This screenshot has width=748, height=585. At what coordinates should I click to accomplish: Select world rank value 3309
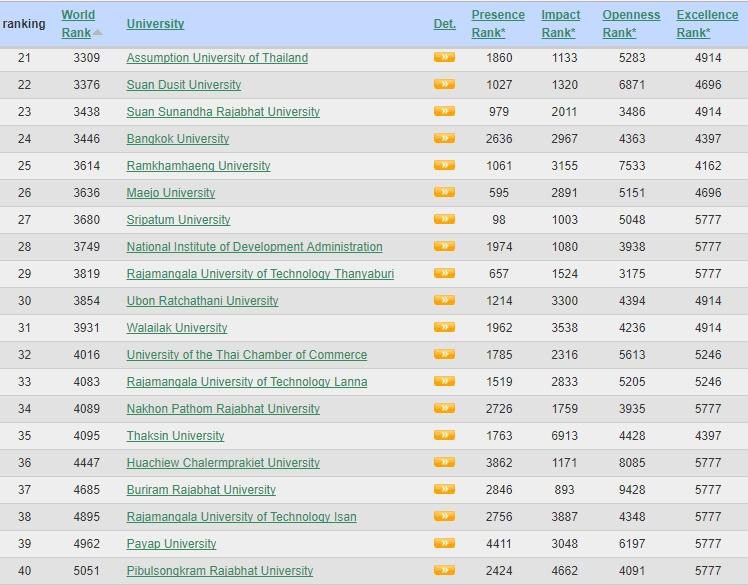[86, 58]
